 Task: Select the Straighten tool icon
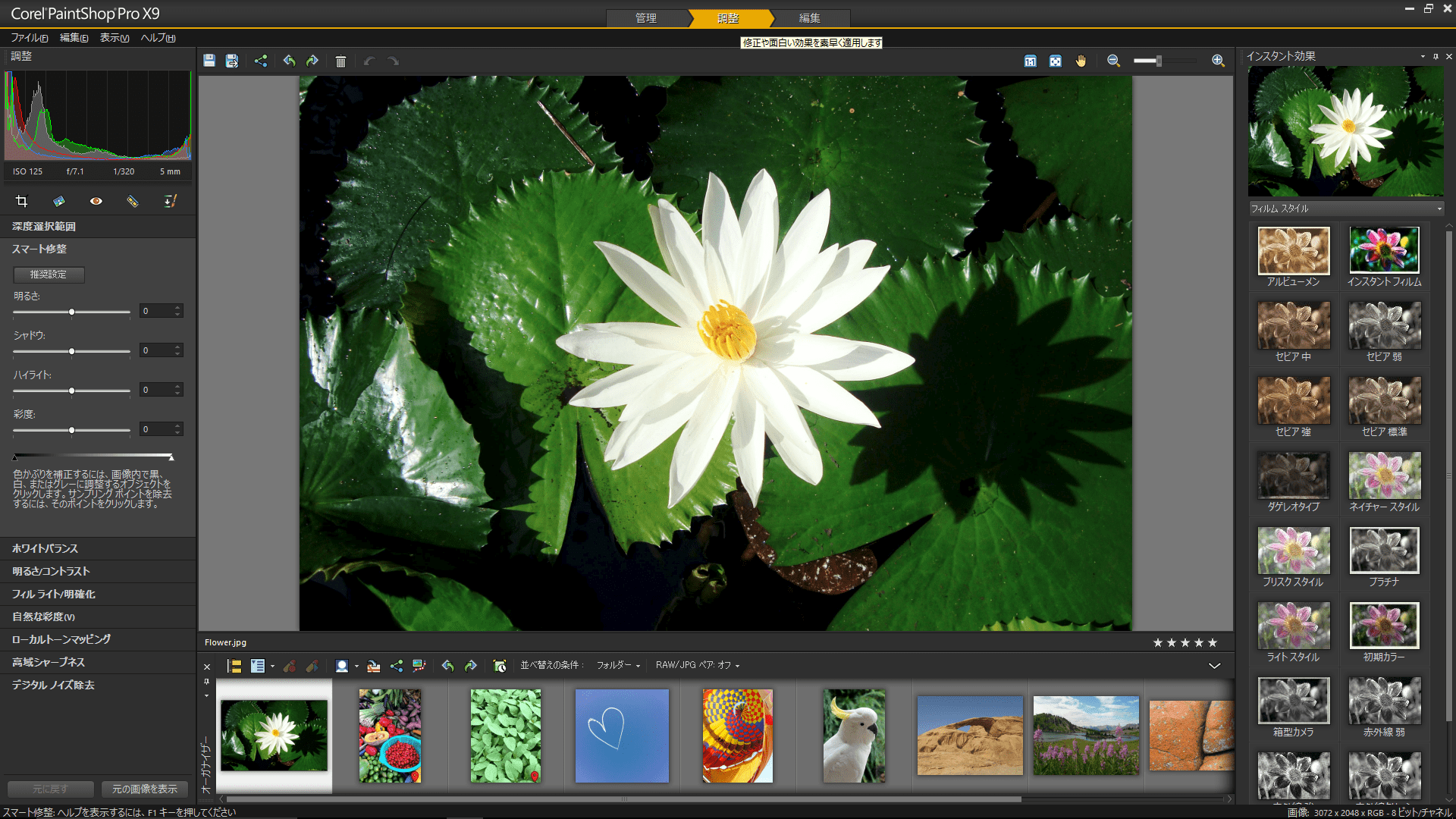tap(58, 201)
